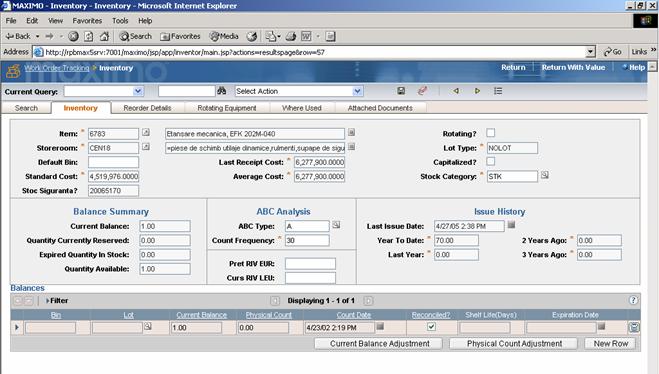Image resolution: width=659 pixels, height=374 pixels.
Task: Click the IE Forward arrow button
Action: (x=50, y=37)
